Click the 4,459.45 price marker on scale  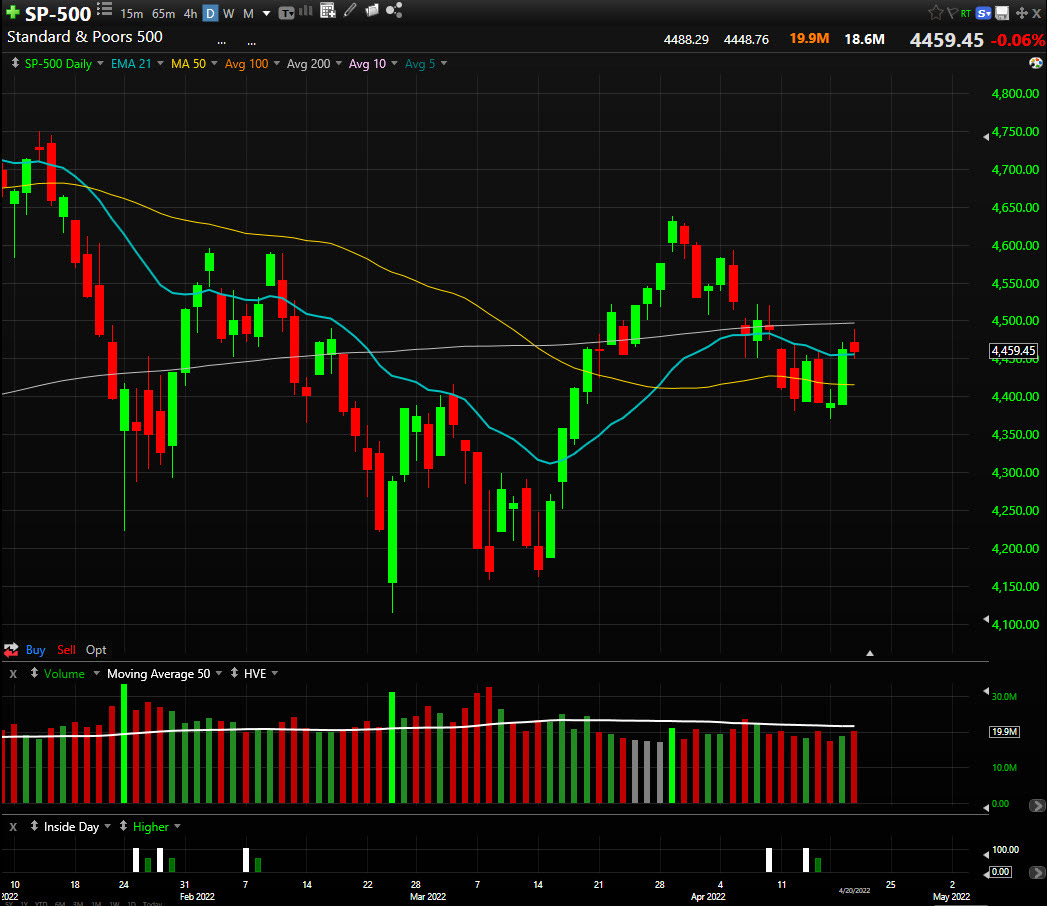click(1013, 351)
